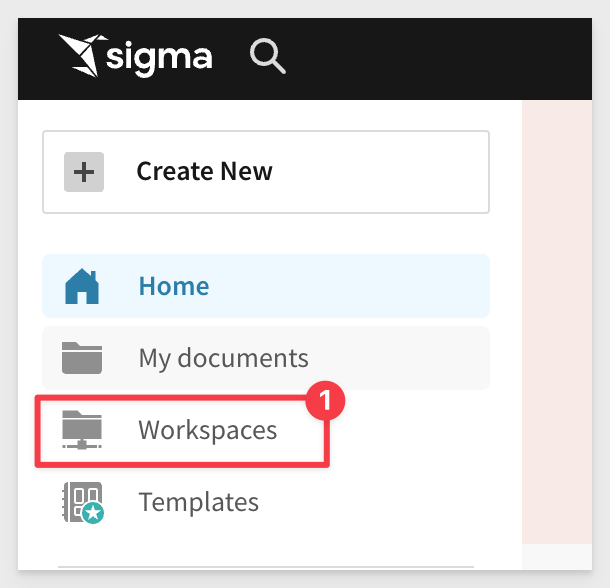Click the red number 1 badge

pos(325,402)
